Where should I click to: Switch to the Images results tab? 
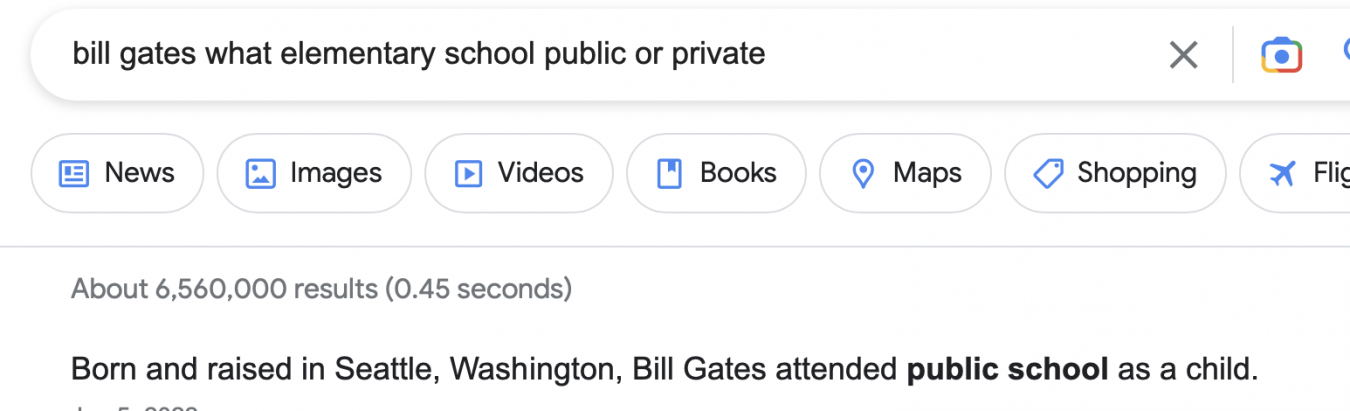pyautogui.click(x=335, y=173)
